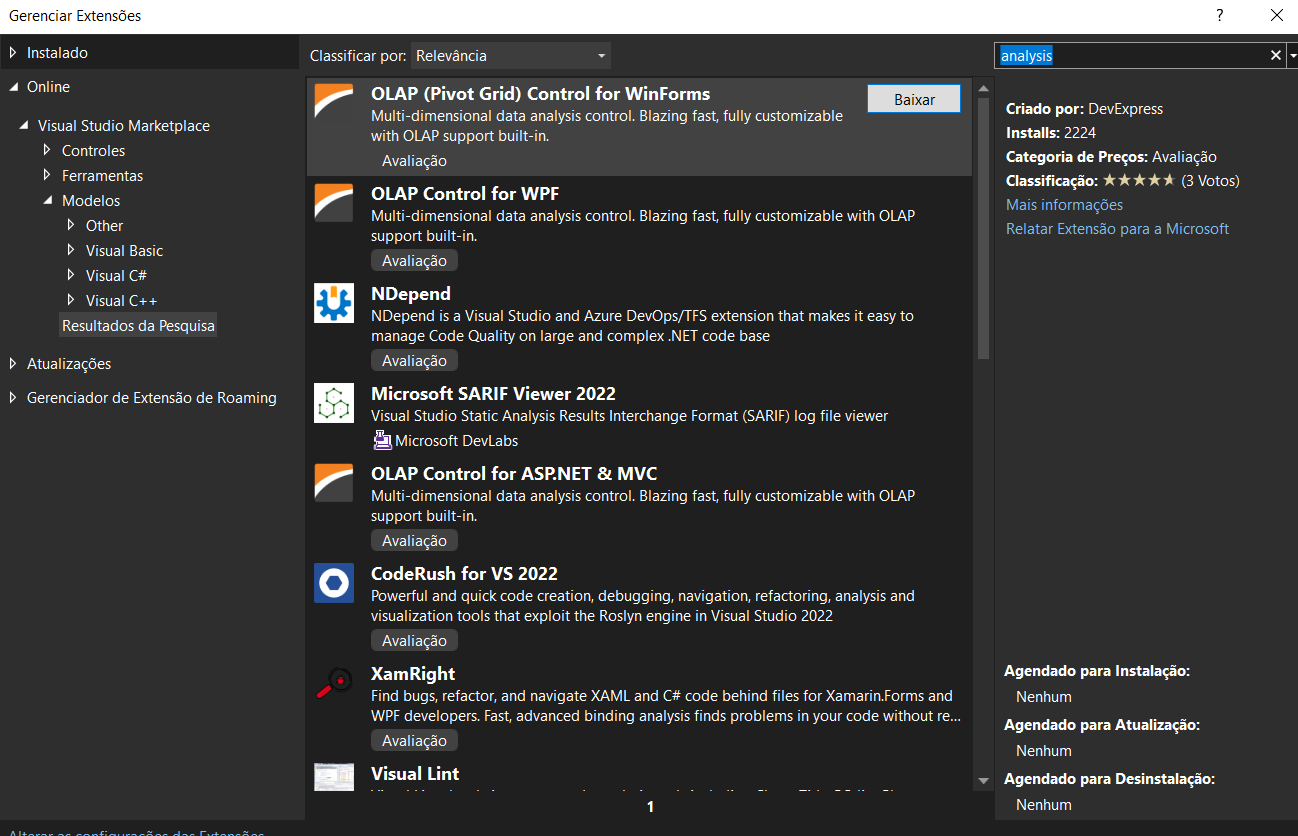
Task: Expand the Instalado node
Action: [x=13, y=53]
